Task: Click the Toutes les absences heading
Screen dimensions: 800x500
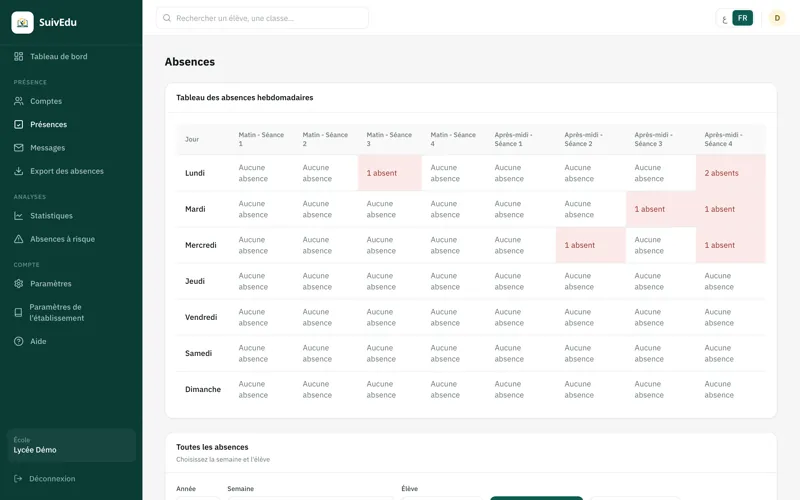Action: point(212,447)
